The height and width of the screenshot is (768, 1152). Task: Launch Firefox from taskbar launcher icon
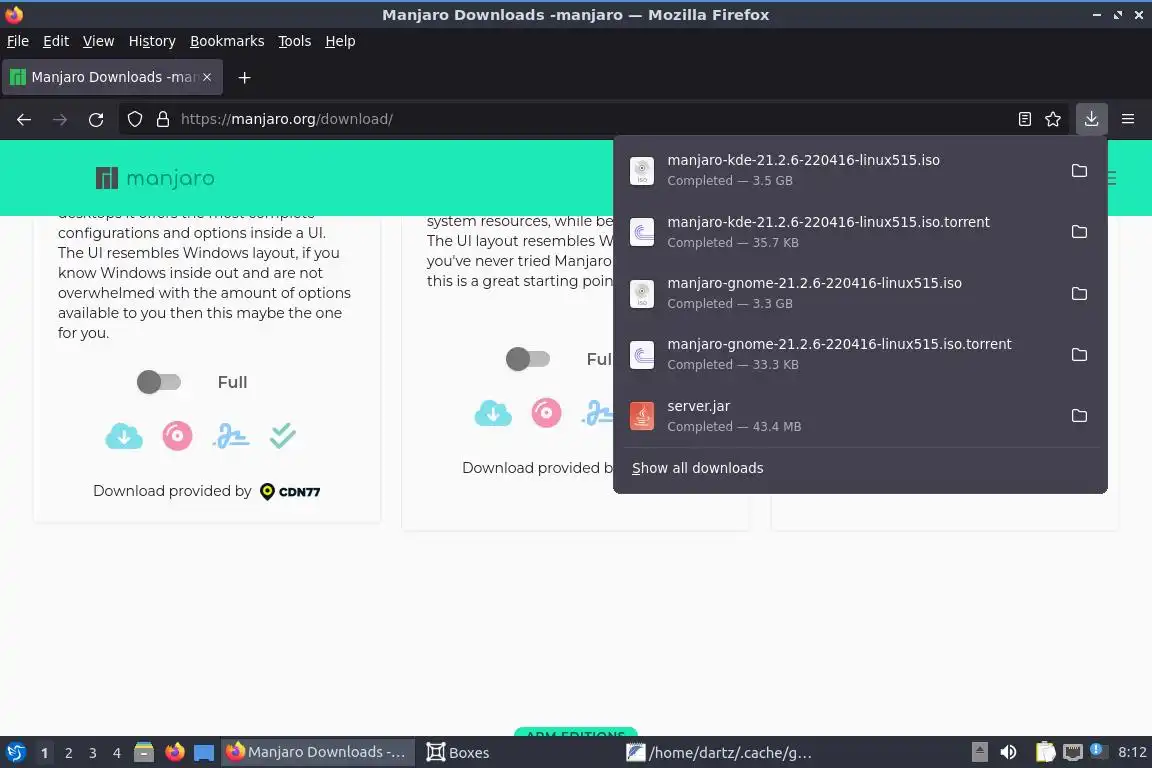tap(175, 753)
